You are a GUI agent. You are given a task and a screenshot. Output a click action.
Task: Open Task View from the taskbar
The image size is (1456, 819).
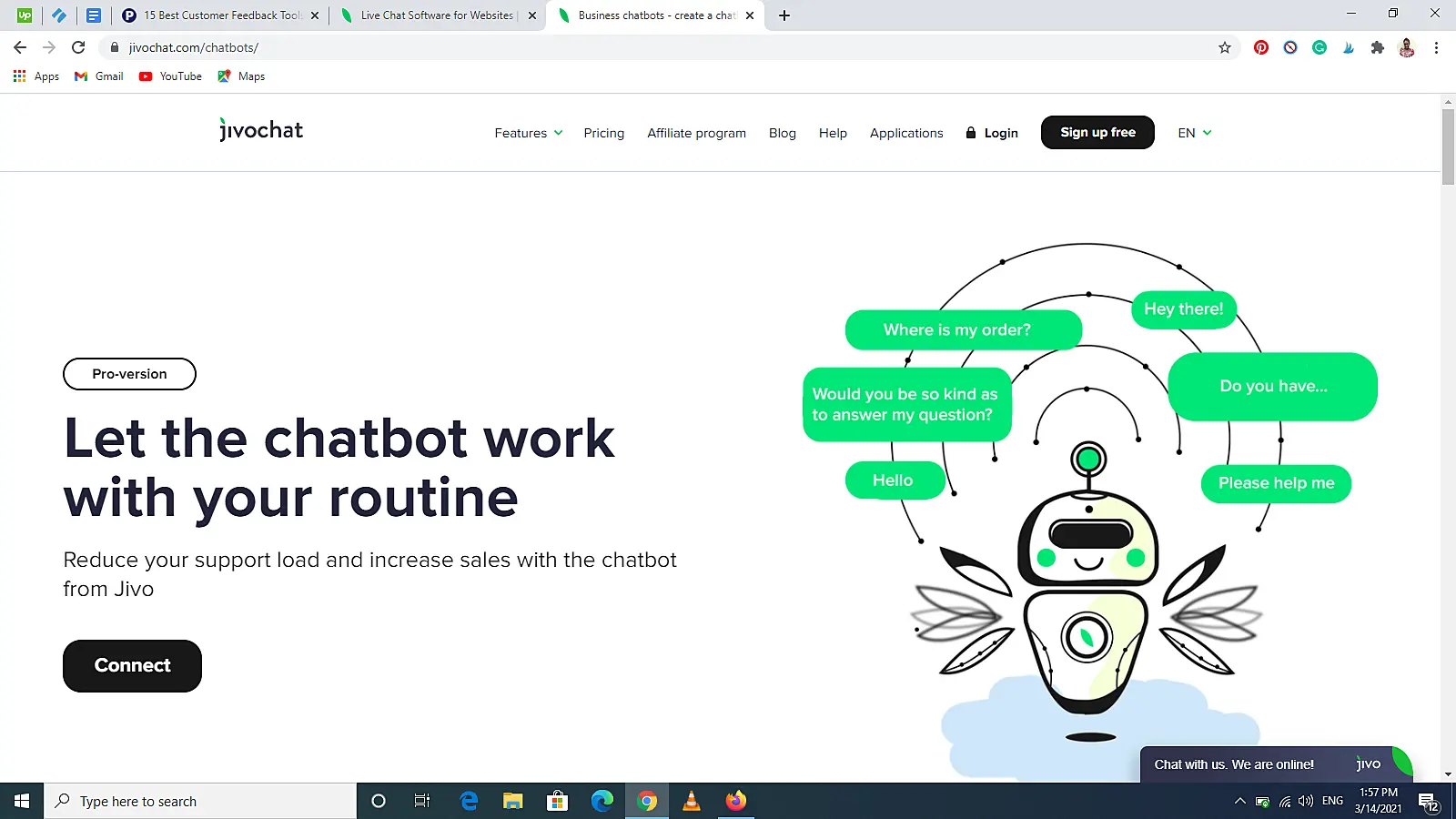(x=421, y=801)
